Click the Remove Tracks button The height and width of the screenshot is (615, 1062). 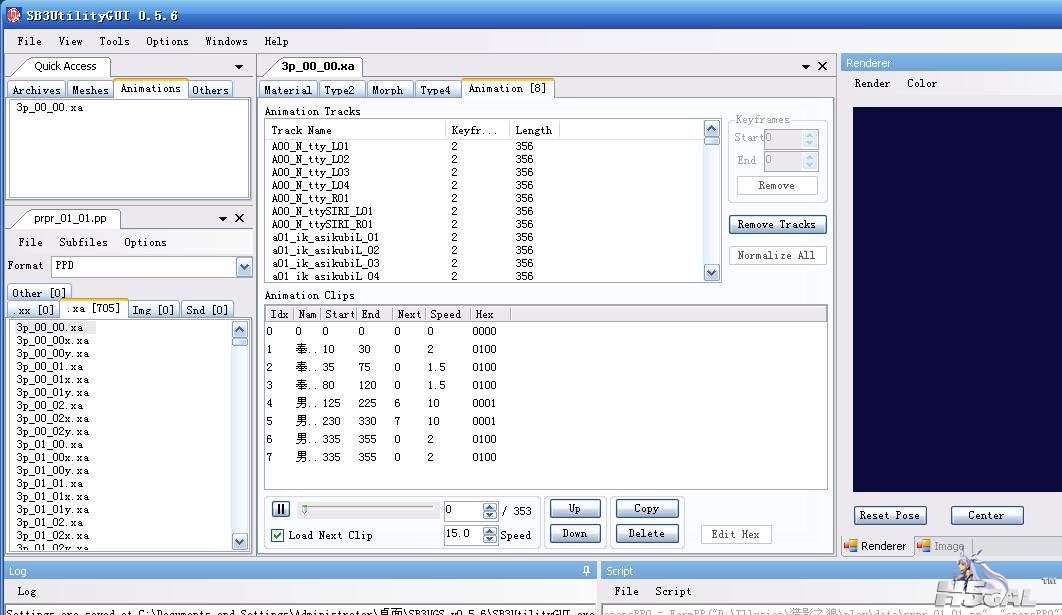(777, 225)
